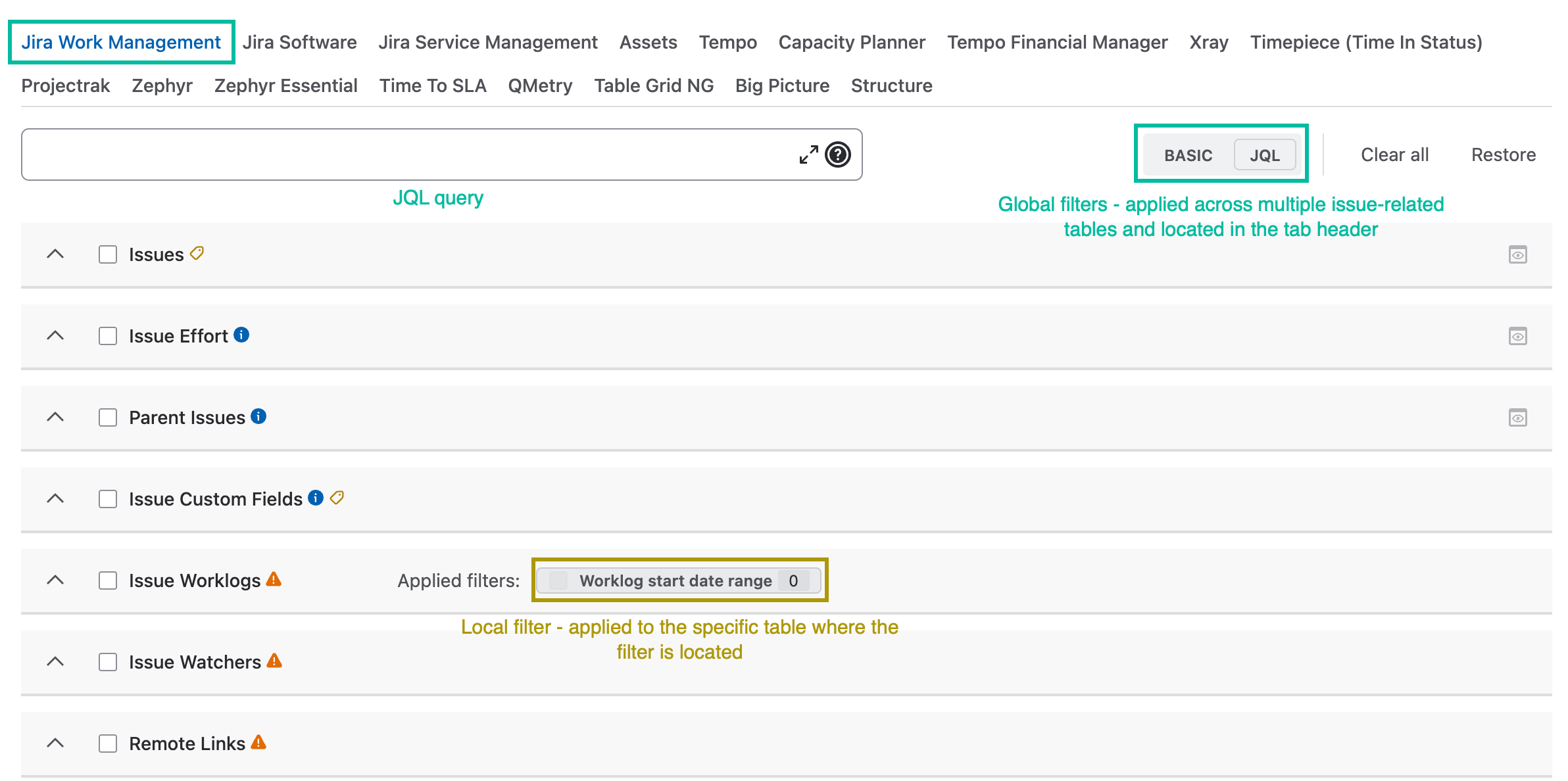Click the info icon beside Parent Issues
This screenshot has height=781, width=1568.
tap(258, 416)
